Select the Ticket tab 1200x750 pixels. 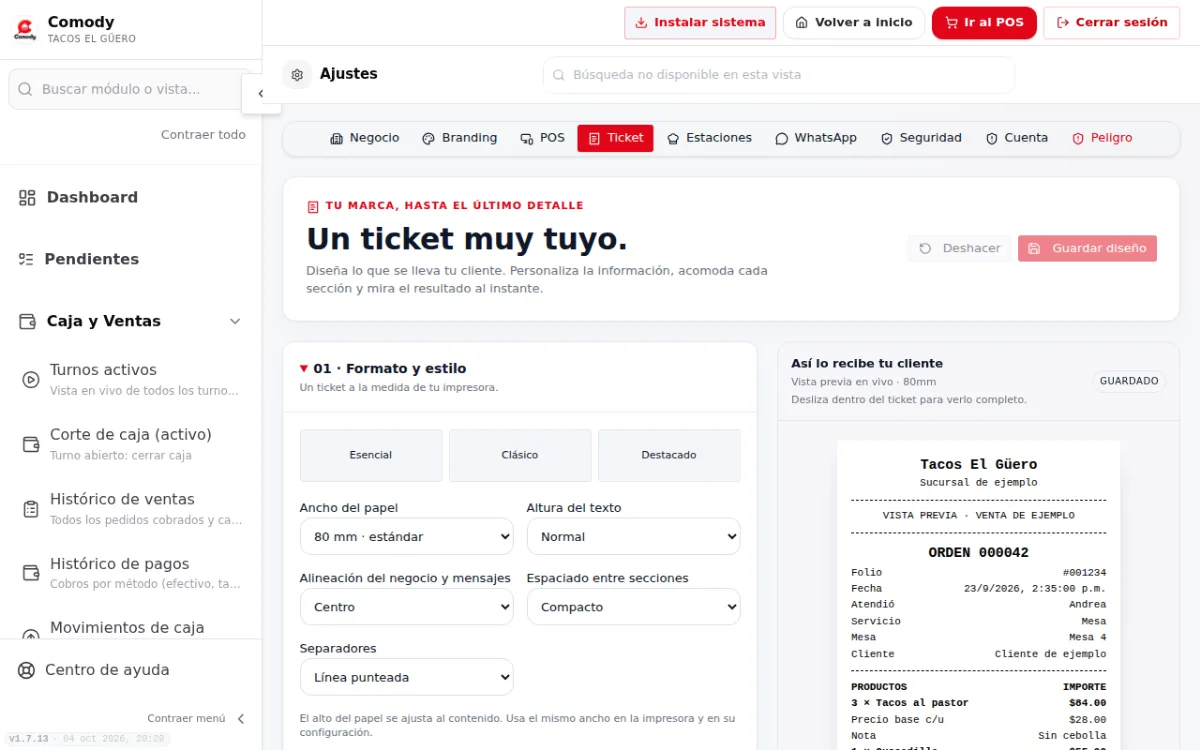(615, 138)
